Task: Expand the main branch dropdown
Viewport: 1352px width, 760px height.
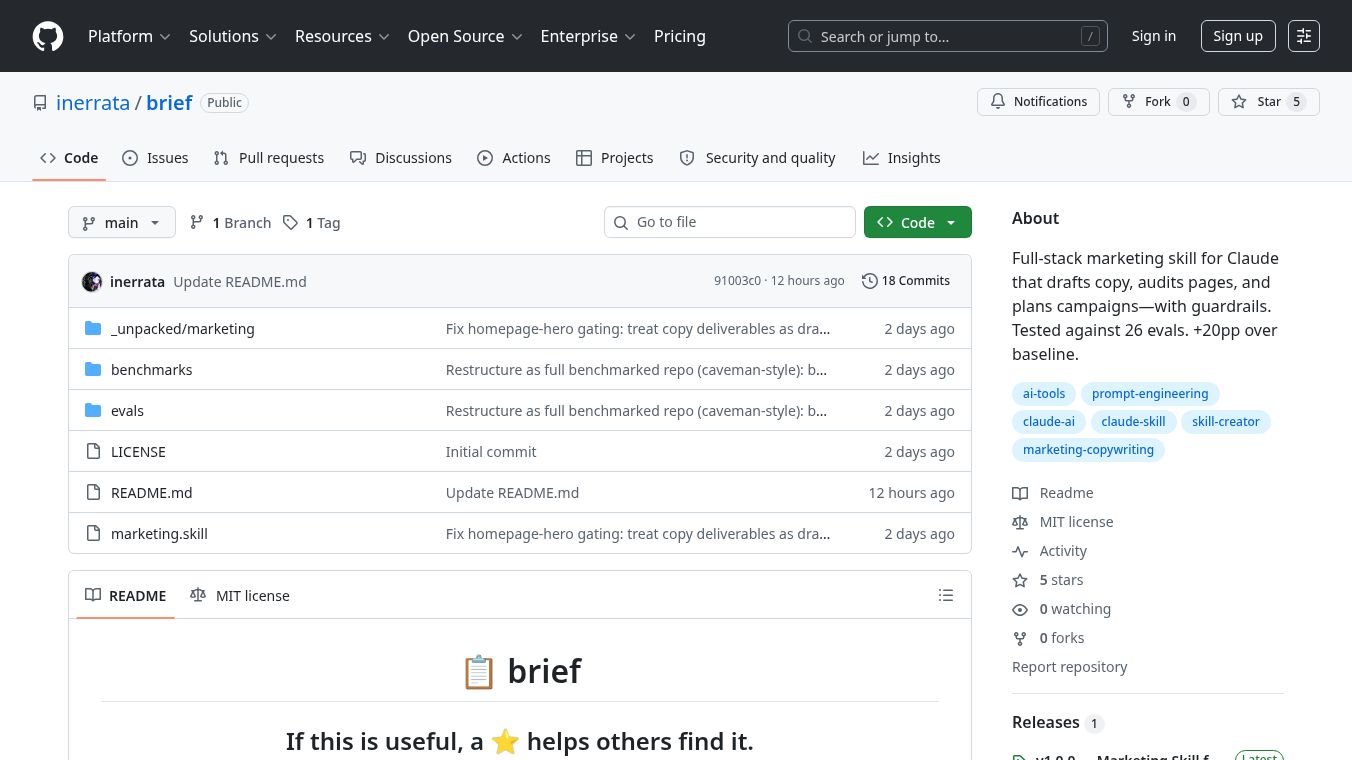Action: (122, 223)
